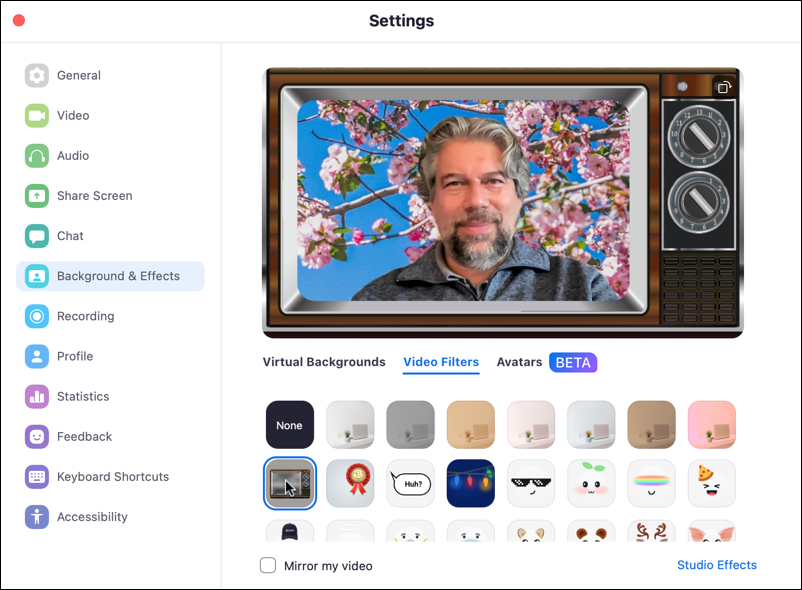Open Studio Effects
The image size is (802, 590).
[717, 565]
